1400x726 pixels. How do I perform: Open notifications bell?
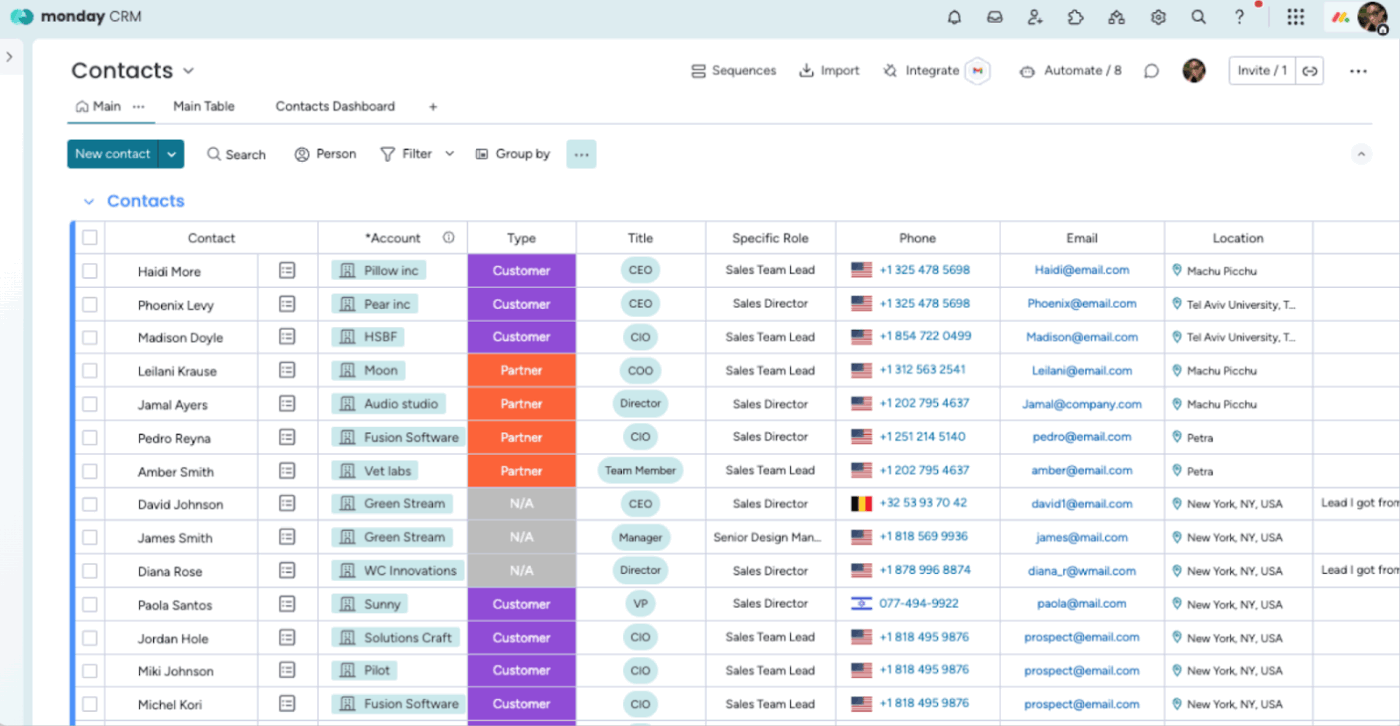[954, 17]
